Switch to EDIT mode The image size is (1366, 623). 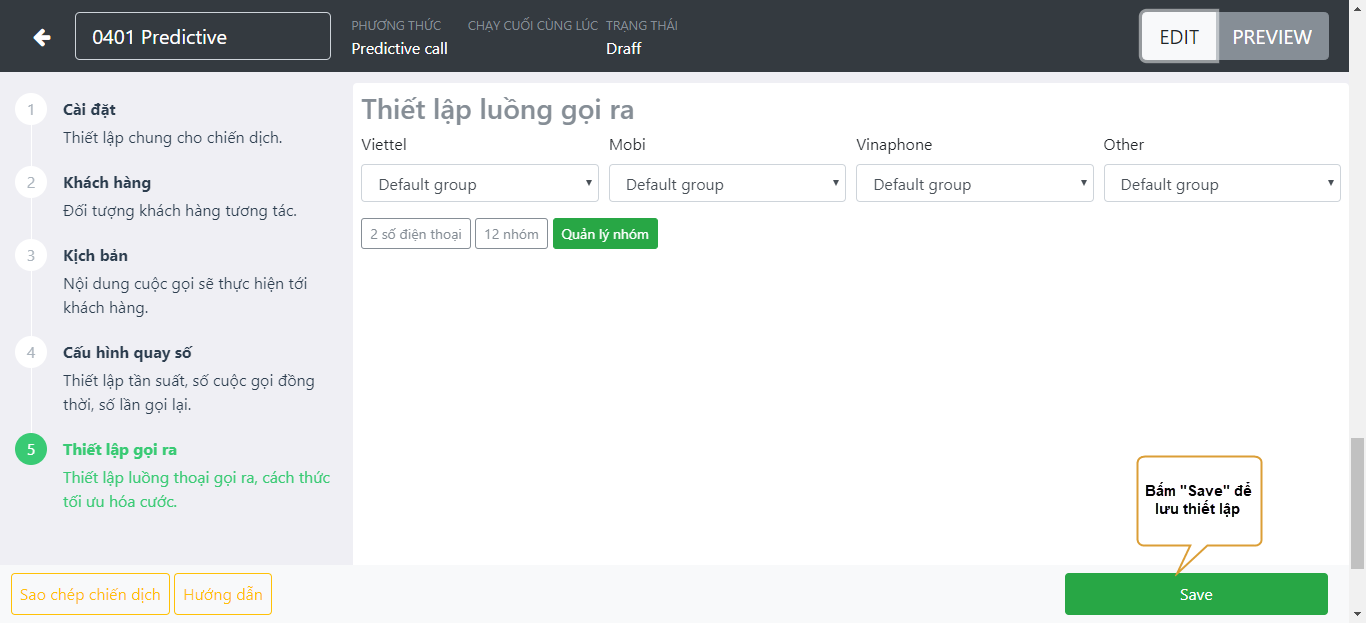pyautogui.click(x=1179, y=37)
